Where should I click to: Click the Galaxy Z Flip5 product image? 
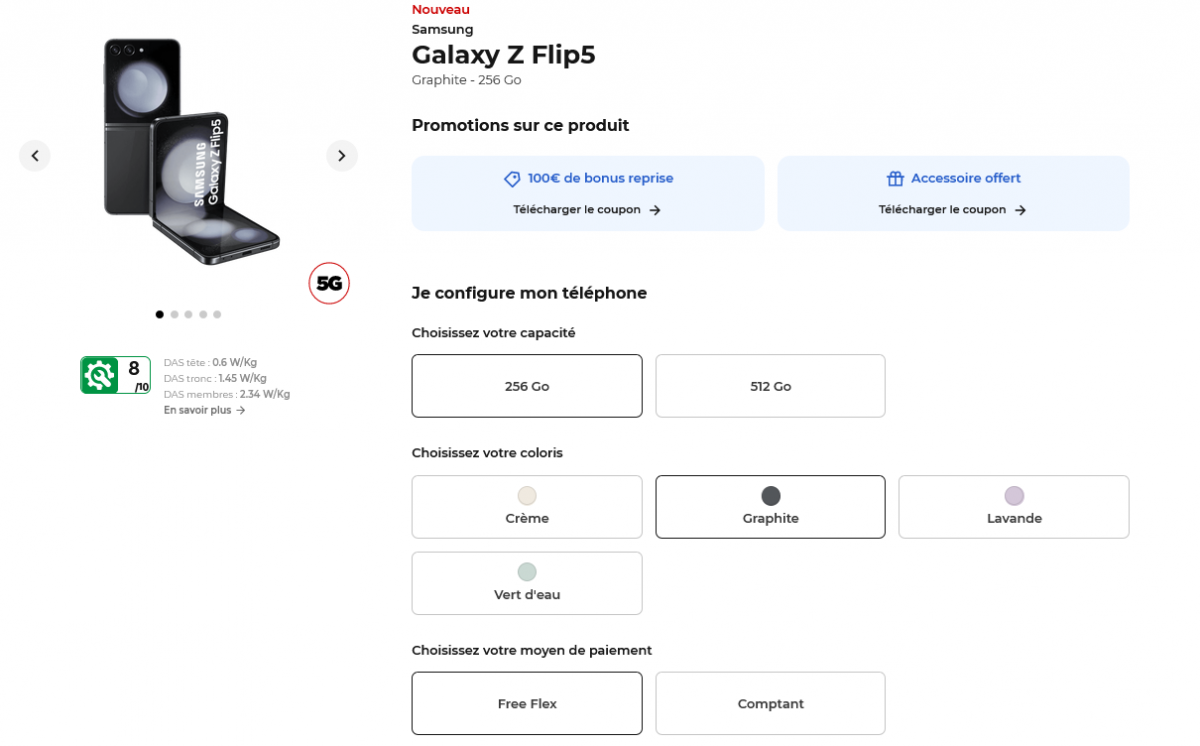point(188,150)
